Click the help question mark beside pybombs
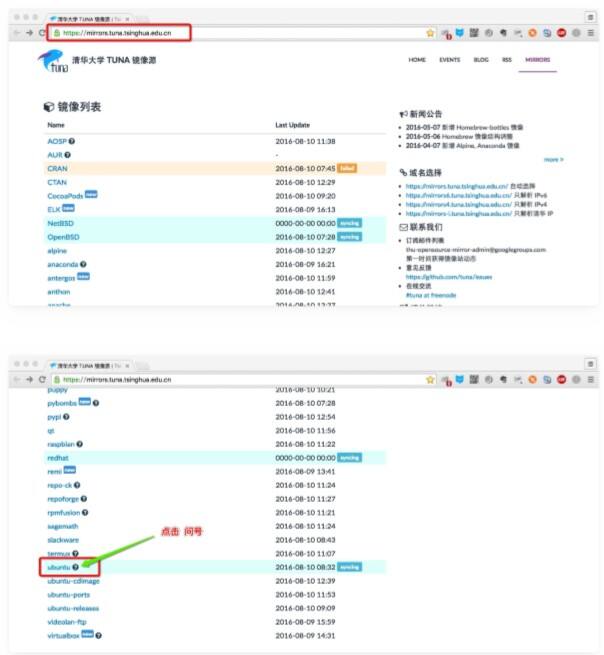The width and height of the screenshot is (604, 655). [x=96, y=403]
